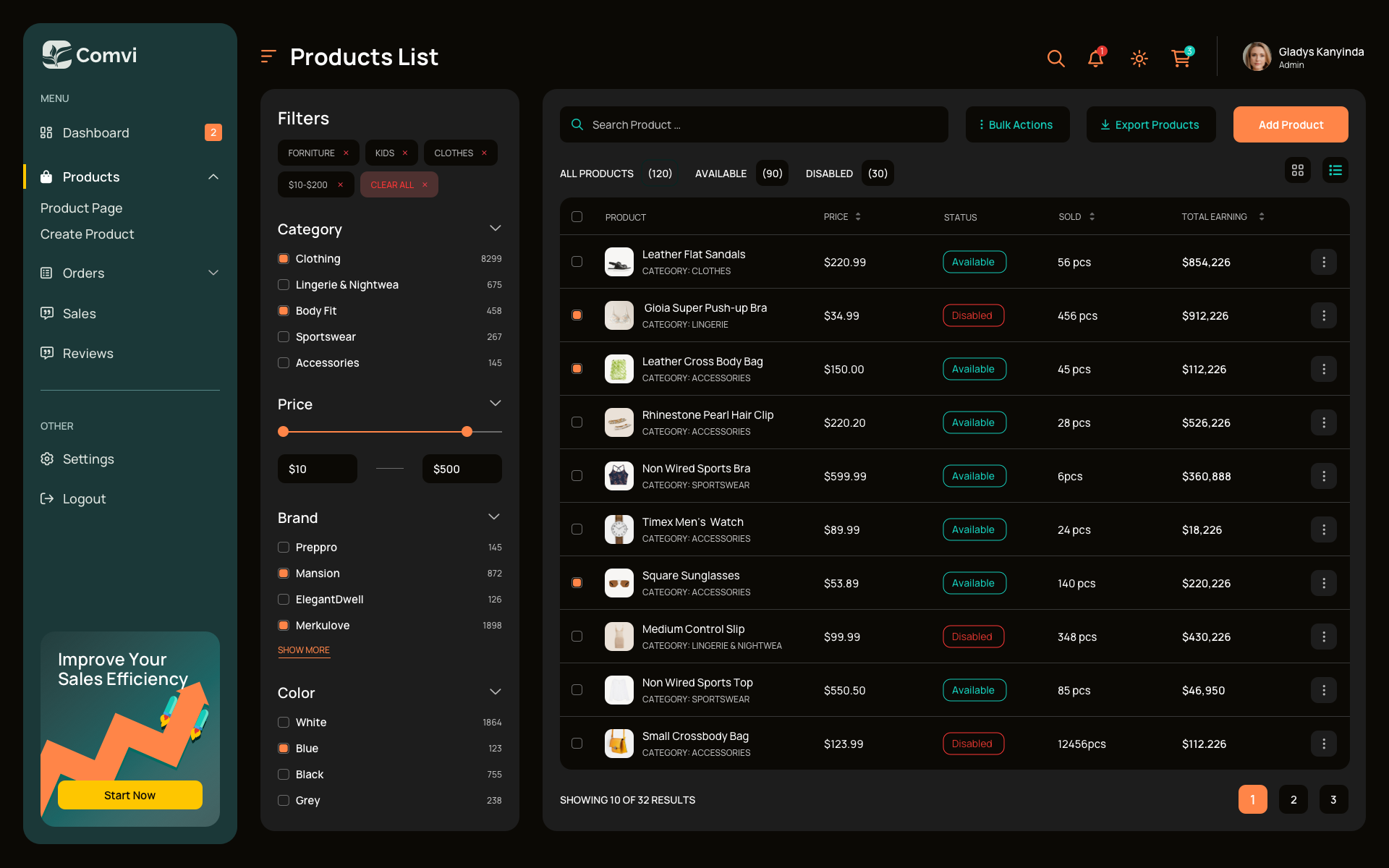Select the Small Crossbody Bag row checkbox
The height and width of the screenshot is (868, 1389).
coord(577,743)
